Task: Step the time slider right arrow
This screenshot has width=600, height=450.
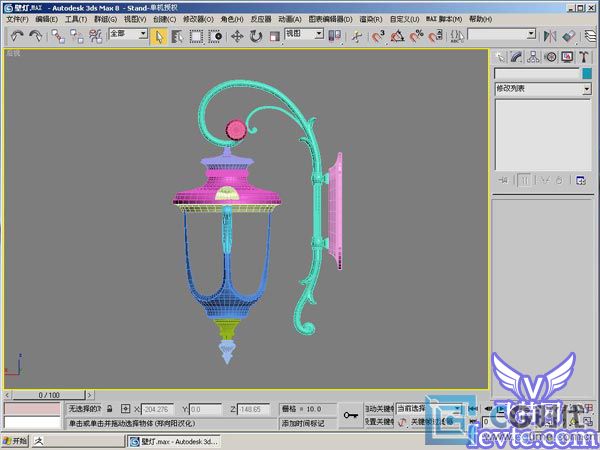Action: [x=90, y=395]
